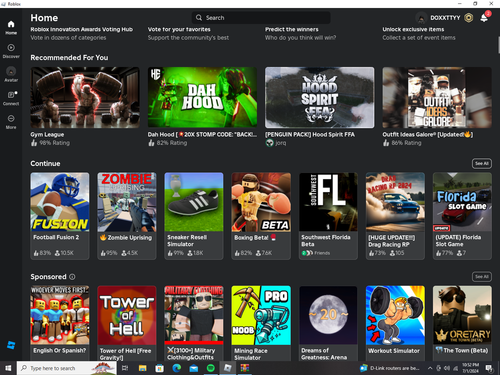
Task: Open Gym League game thumbnail
Action: 85,97
